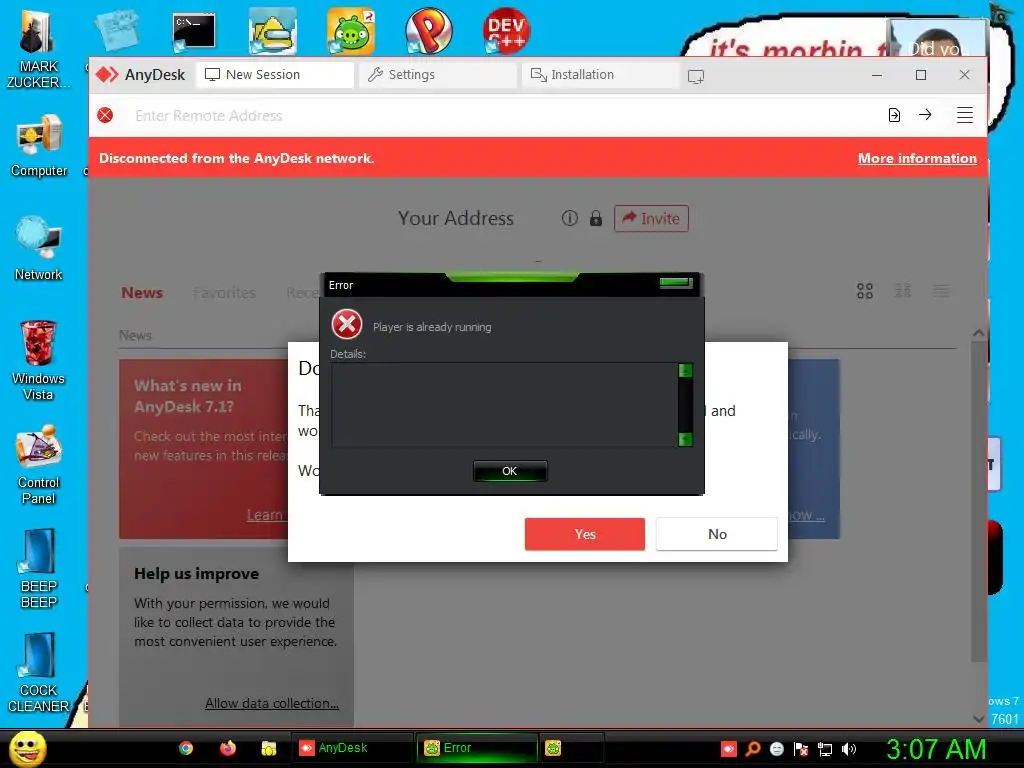Screen dimensions: 1024x768
Task: Open the Bad Piggies desktop icon
Action: click(x=351, y=31)
